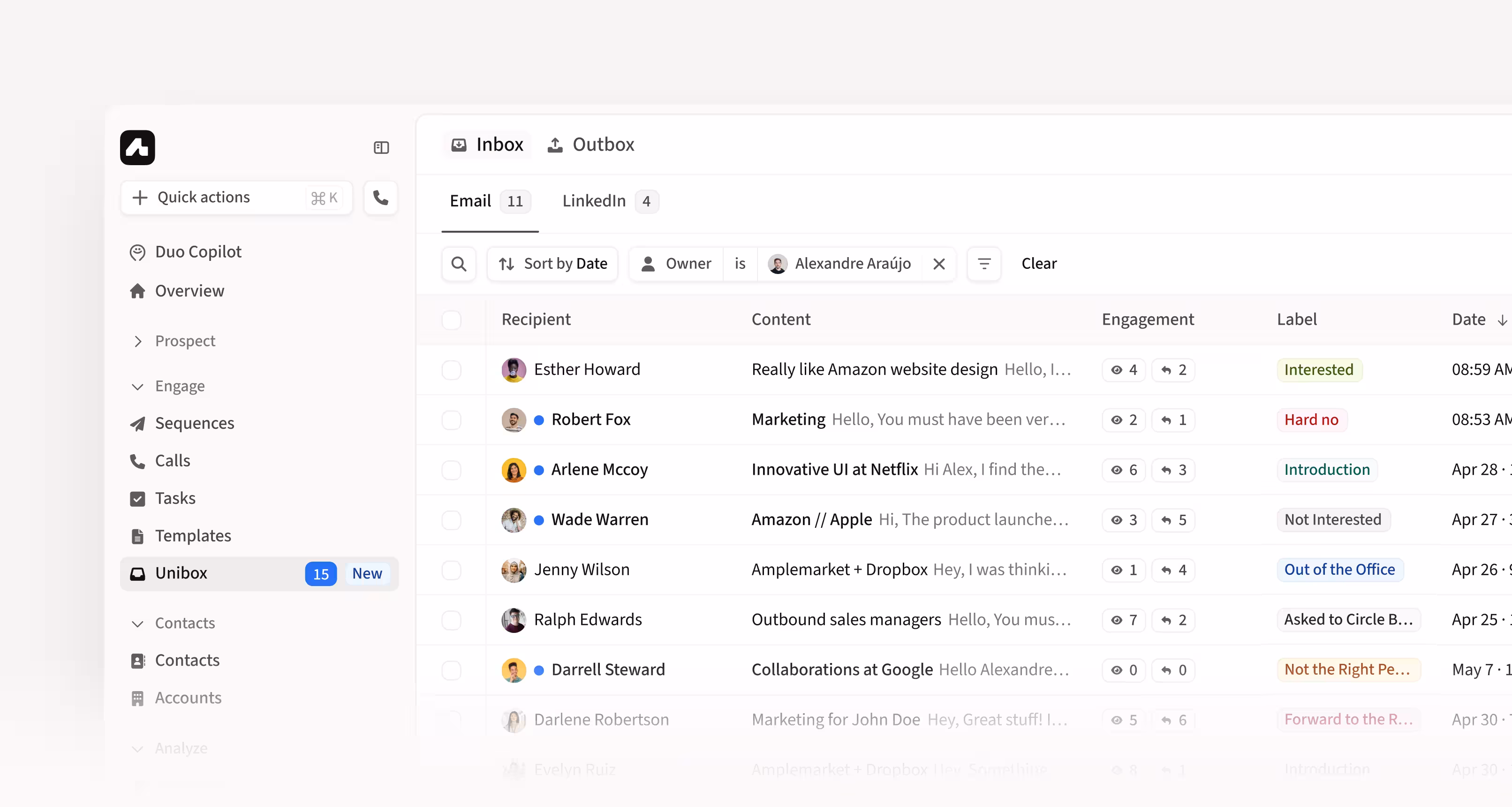
Task: Click the Date column sort arrow
Action: [x=1502, y=320]
